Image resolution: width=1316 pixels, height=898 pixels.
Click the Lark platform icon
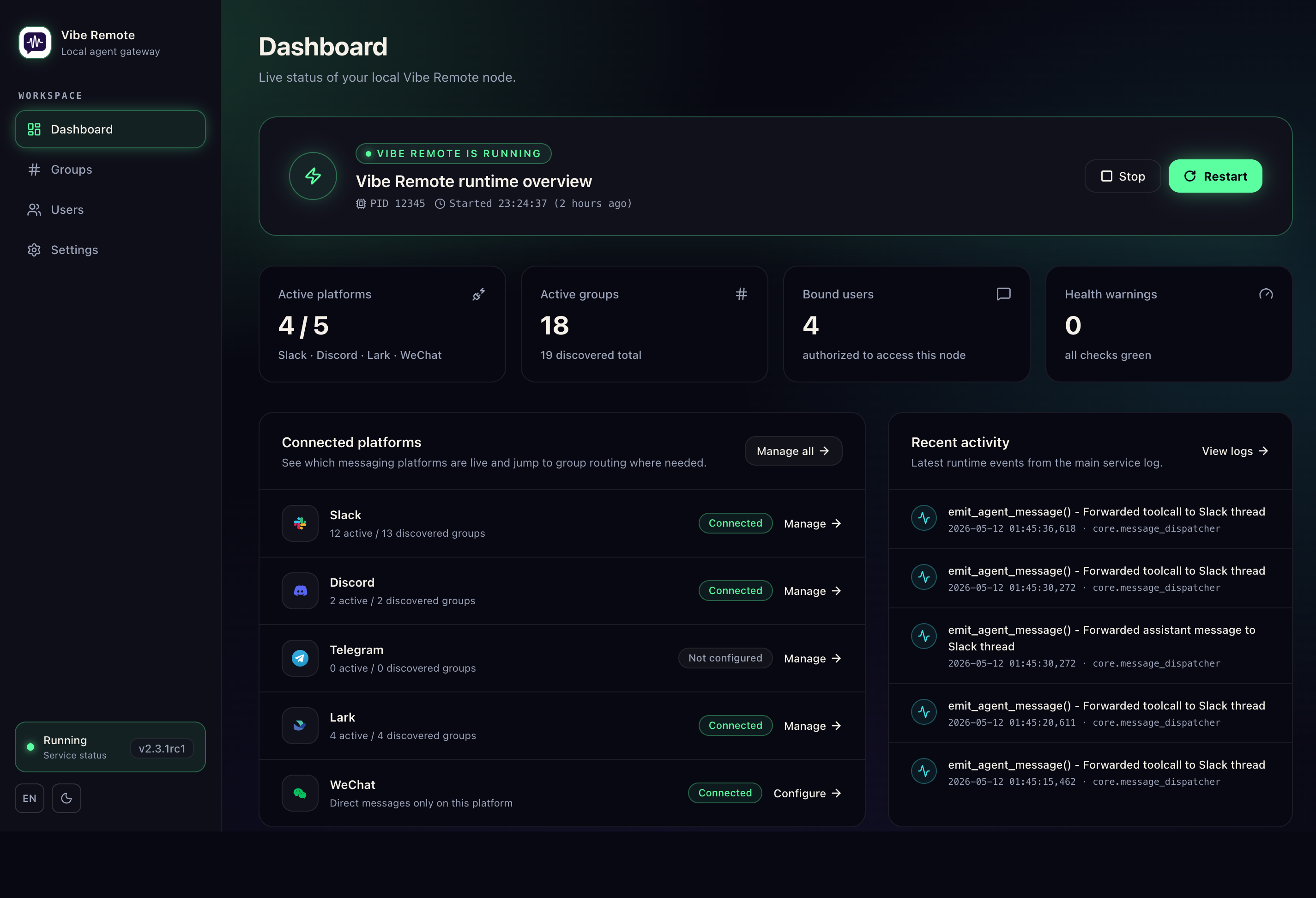point(300,726)
